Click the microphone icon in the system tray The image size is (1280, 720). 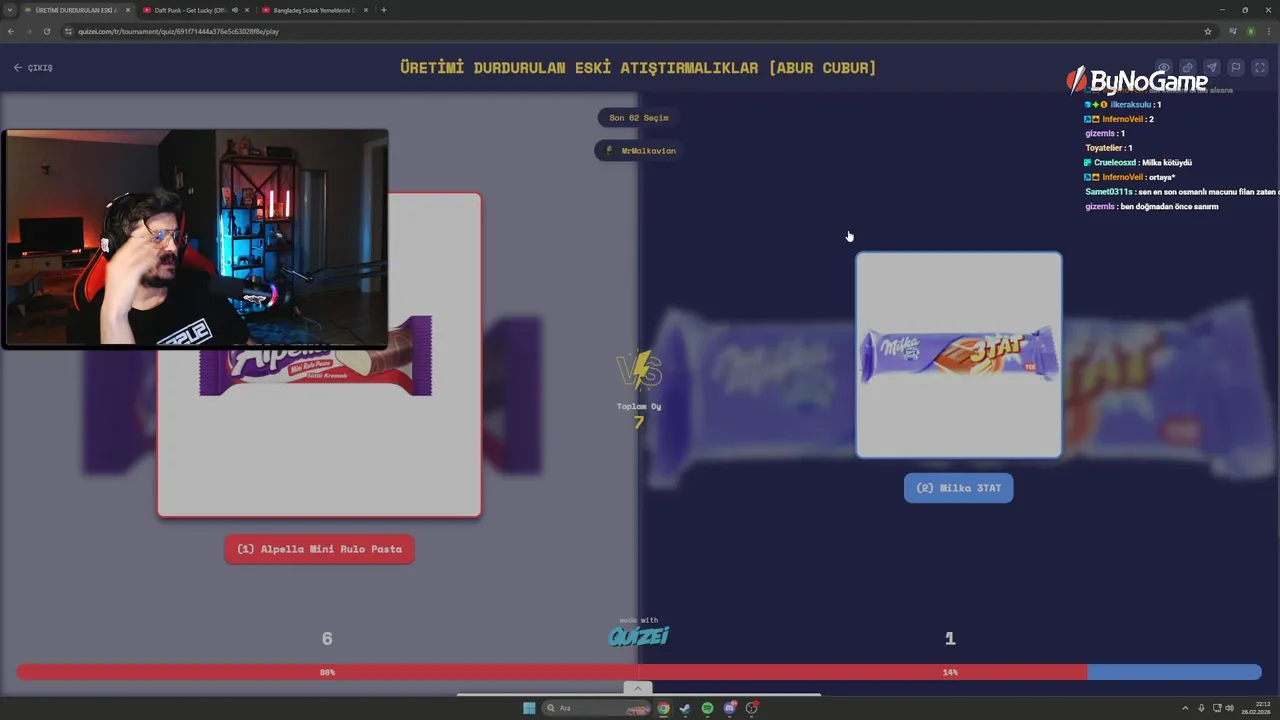click(1201, 708)
